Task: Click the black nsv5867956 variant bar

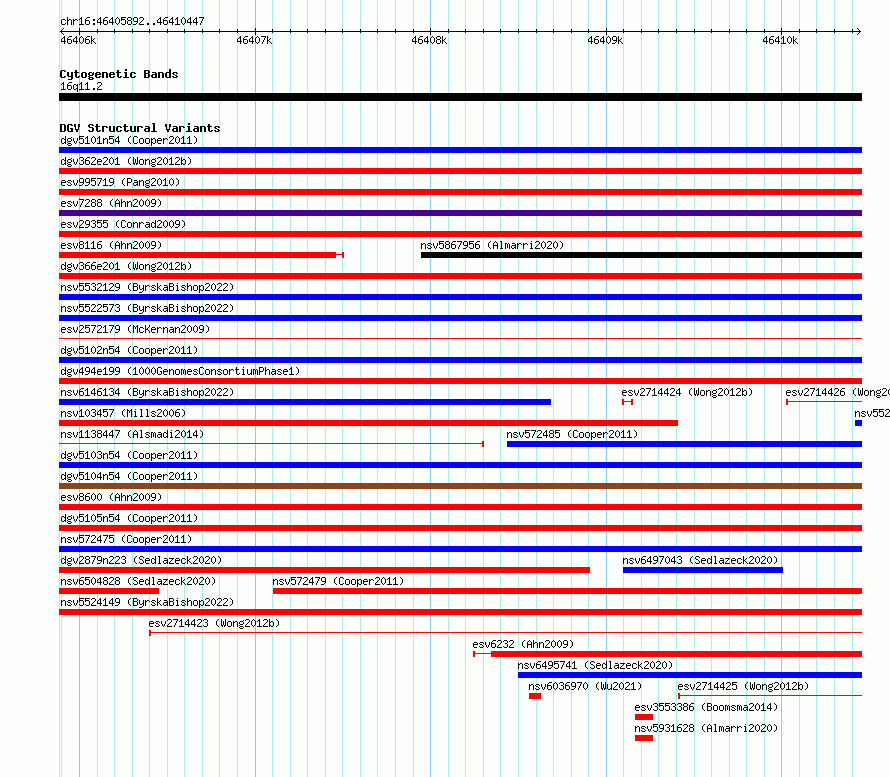Action: [641, 255]
